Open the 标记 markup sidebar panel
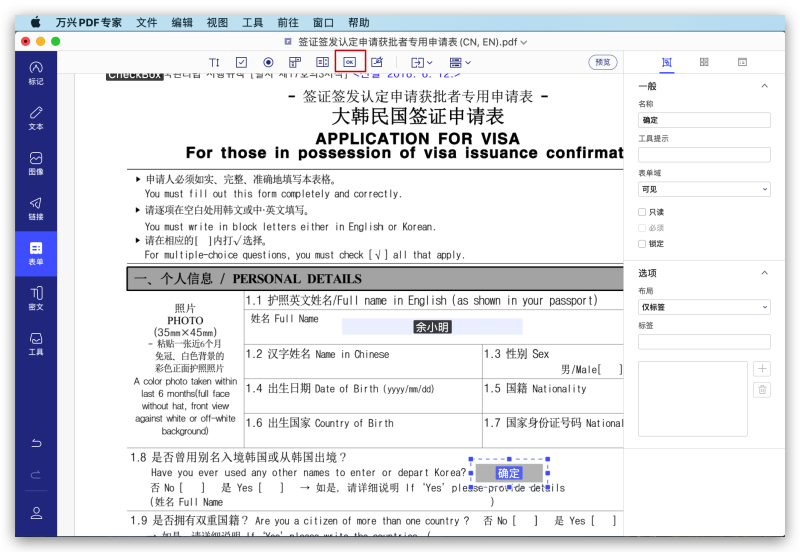 tap(36, 72)
